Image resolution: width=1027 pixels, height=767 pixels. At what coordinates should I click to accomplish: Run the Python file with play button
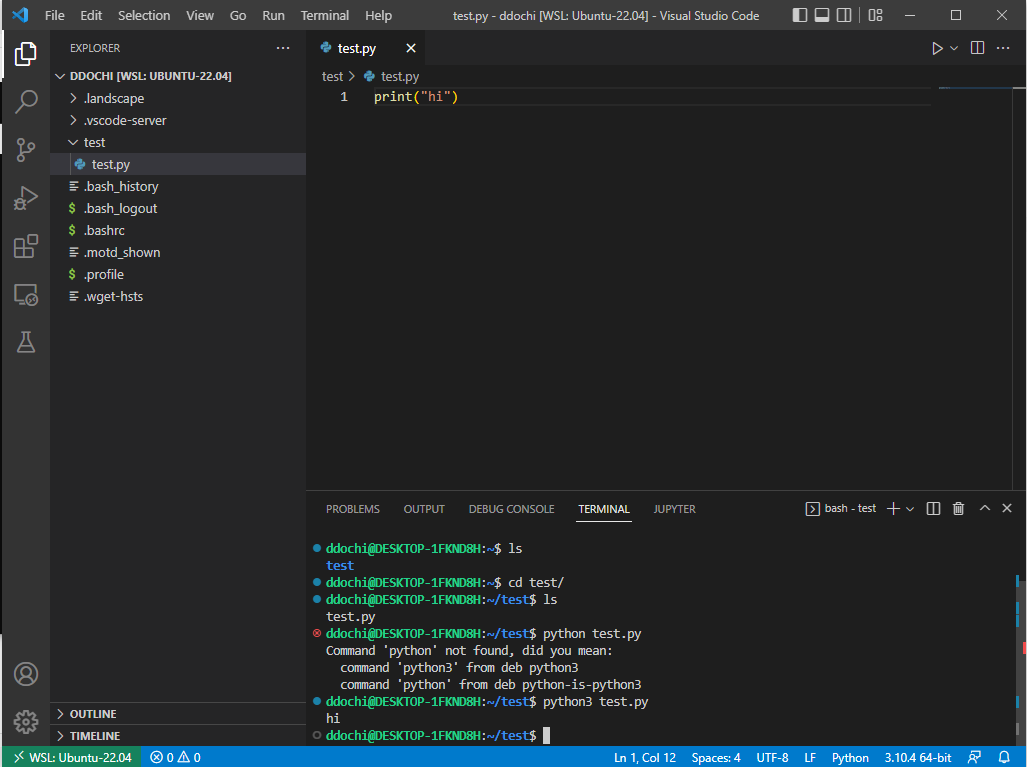(937, 48)
